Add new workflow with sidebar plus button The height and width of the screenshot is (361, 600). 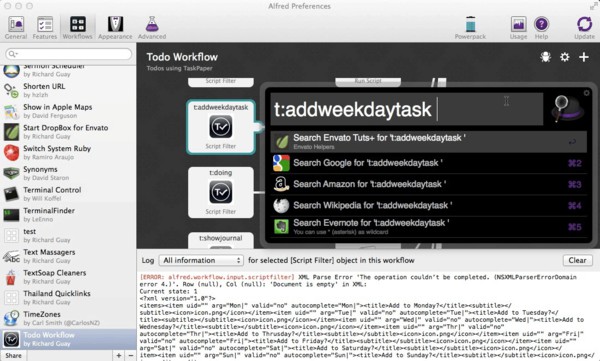119,356
